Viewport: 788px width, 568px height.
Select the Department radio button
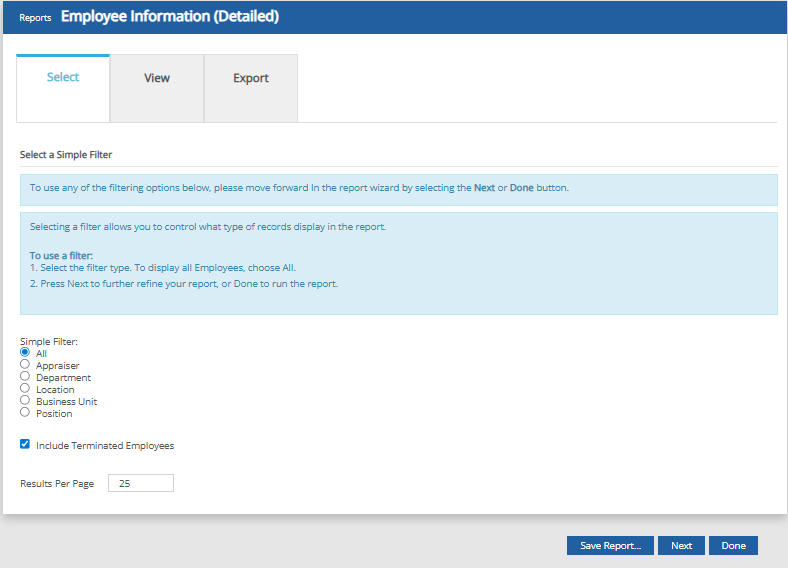click(25, 377)
